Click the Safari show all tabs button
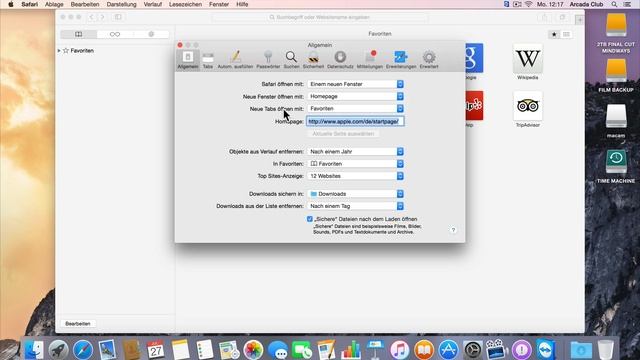This screenshot has width=640, height=360. click(562, 17)
